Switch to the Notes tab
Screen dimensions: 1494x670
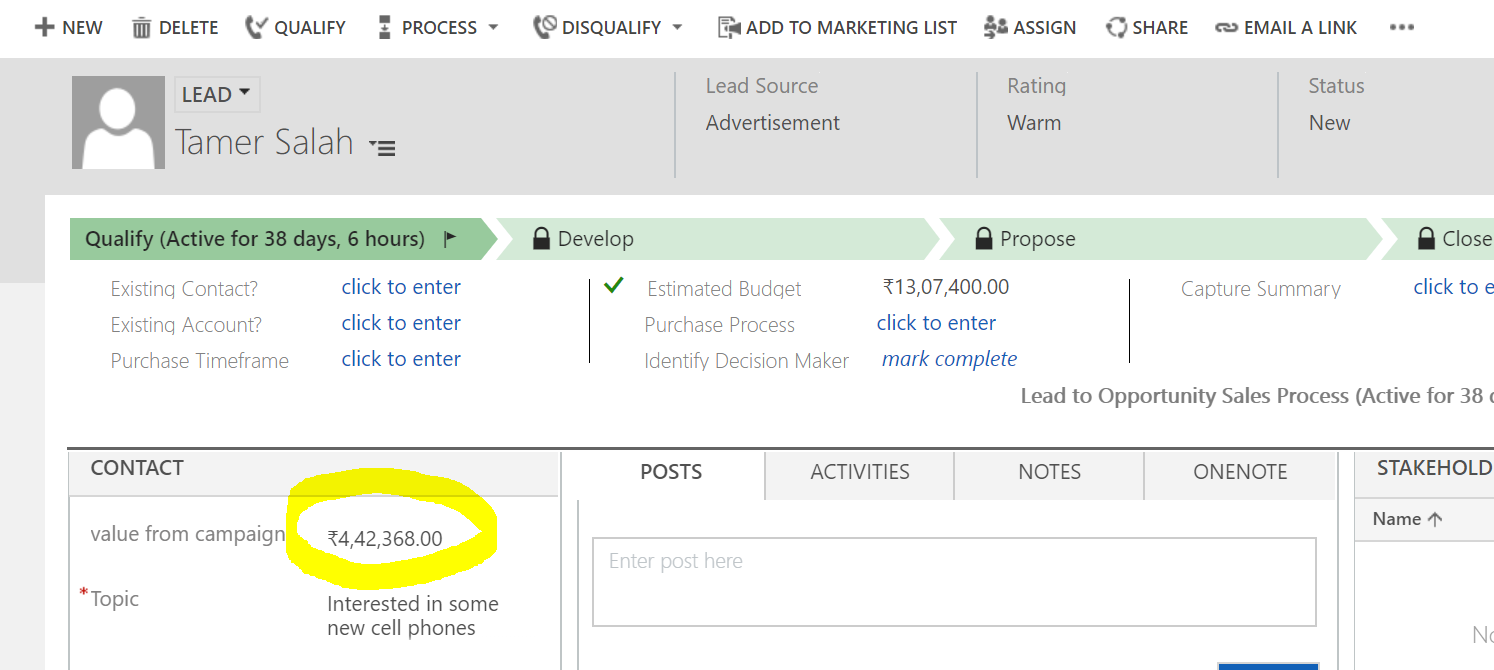pyautogui.click(x=1049, y=472)
